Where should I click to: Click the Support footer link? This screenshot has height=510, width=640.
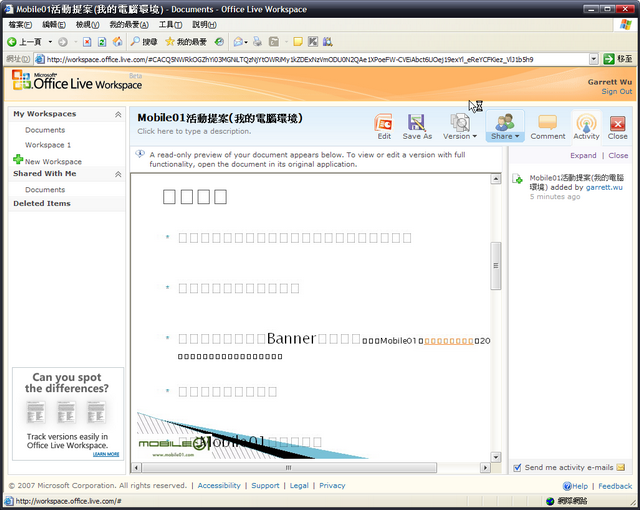pos(265,486)
